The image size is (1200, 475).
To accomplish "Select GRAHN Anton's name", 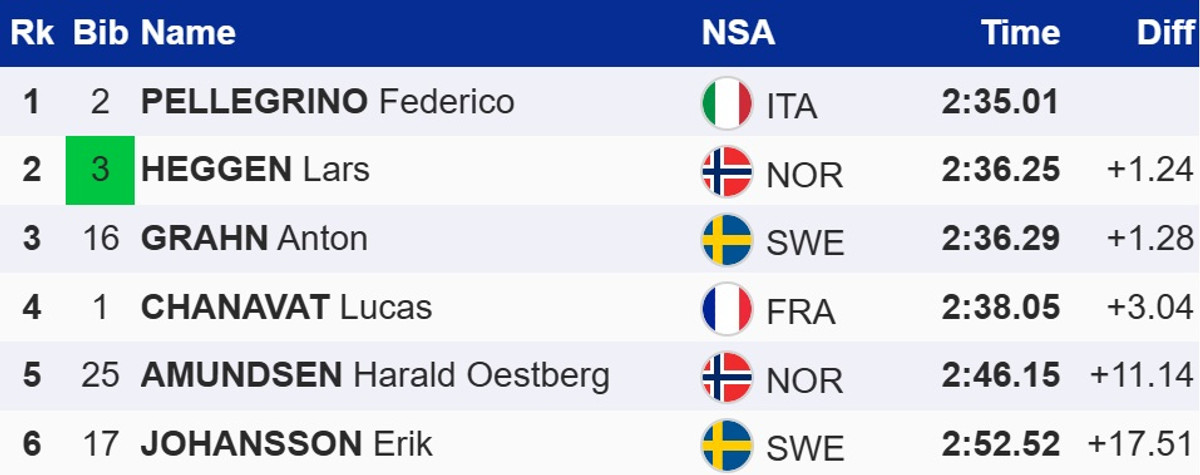I will coord(254,238).
